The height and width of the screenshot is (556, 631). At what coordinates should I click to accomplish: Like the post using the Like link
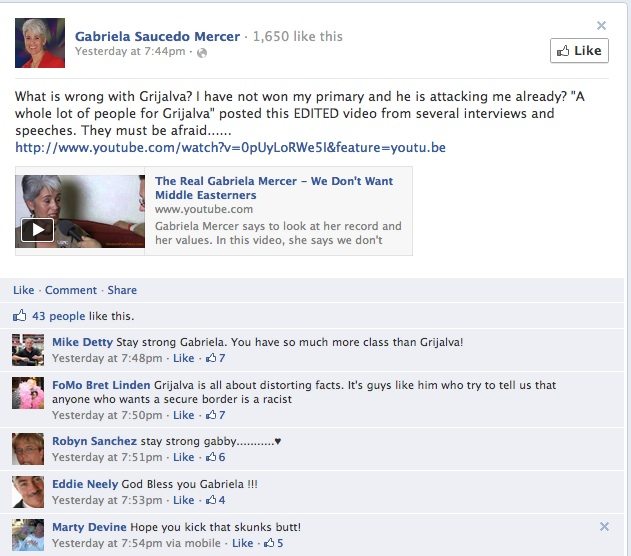click(23, 290)
